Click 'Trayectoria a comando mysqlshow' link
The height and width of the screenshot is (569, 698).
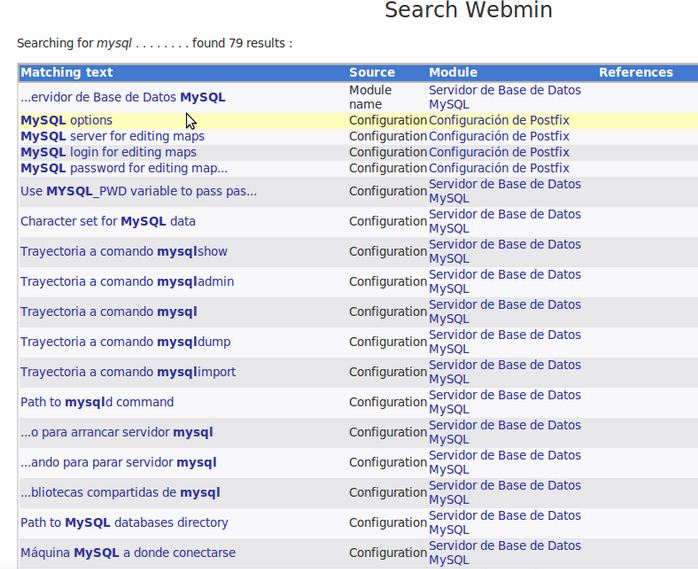coord(124,251)
